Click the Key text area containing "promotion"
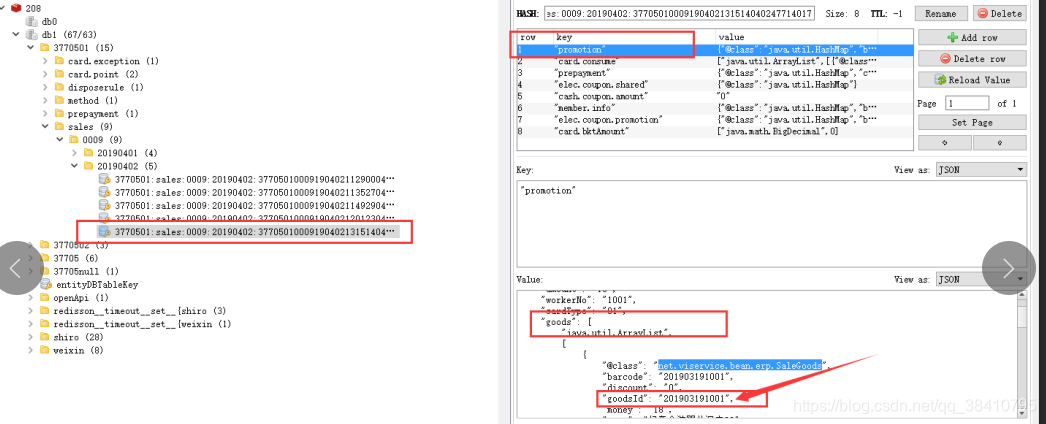Viewport: 1046px width, 424px height. [x=771, y=224]
